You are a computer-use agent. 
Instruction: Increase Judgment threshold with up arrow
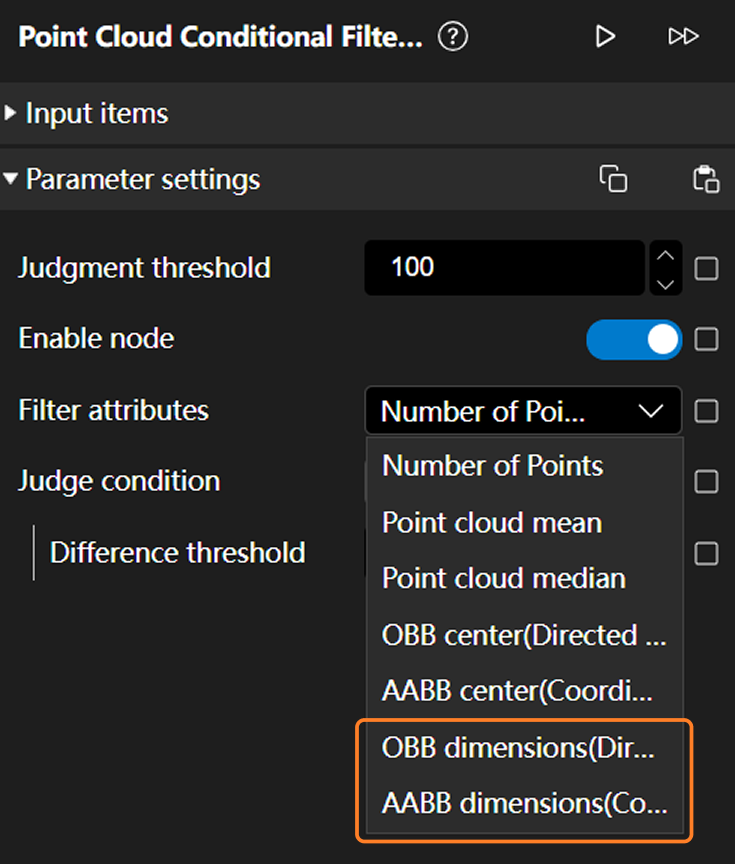pyautogui.click(x=665, y=255)
